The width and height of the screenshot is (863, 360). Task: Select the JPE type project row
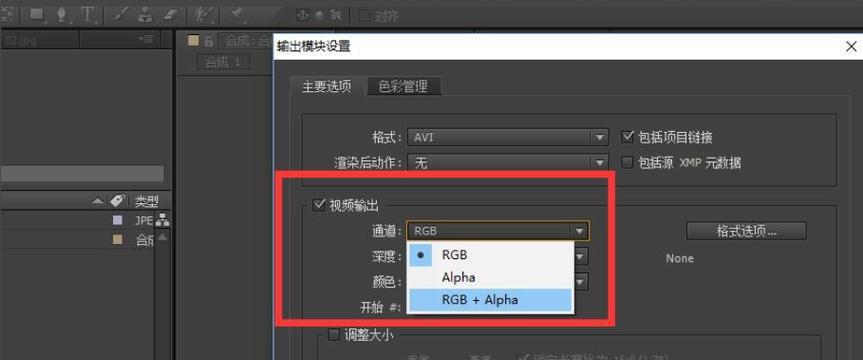click(77, 221)
